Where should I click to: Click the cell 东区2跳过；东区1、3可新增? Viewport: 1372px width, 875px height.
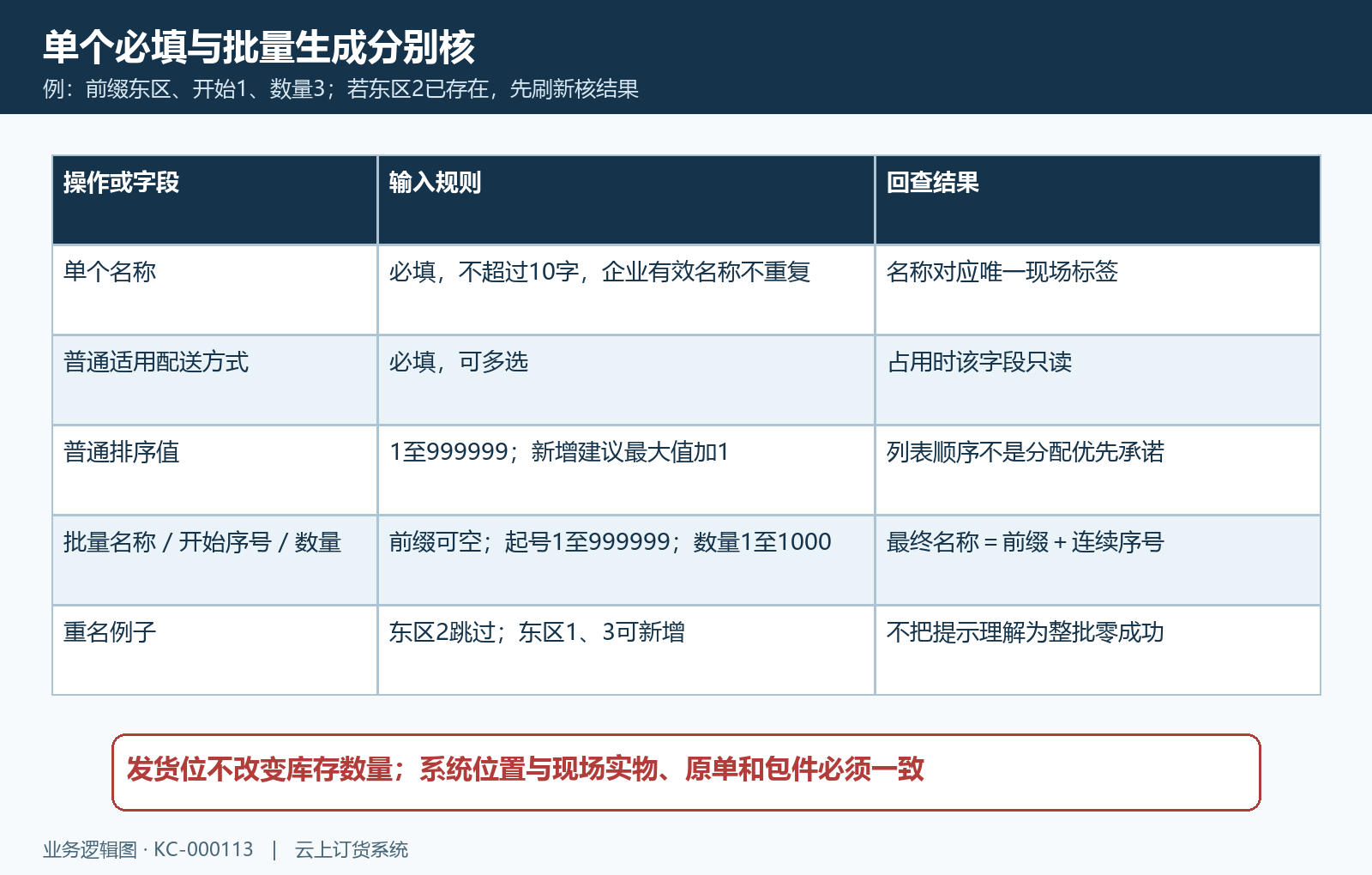click(x=626, y=650)
